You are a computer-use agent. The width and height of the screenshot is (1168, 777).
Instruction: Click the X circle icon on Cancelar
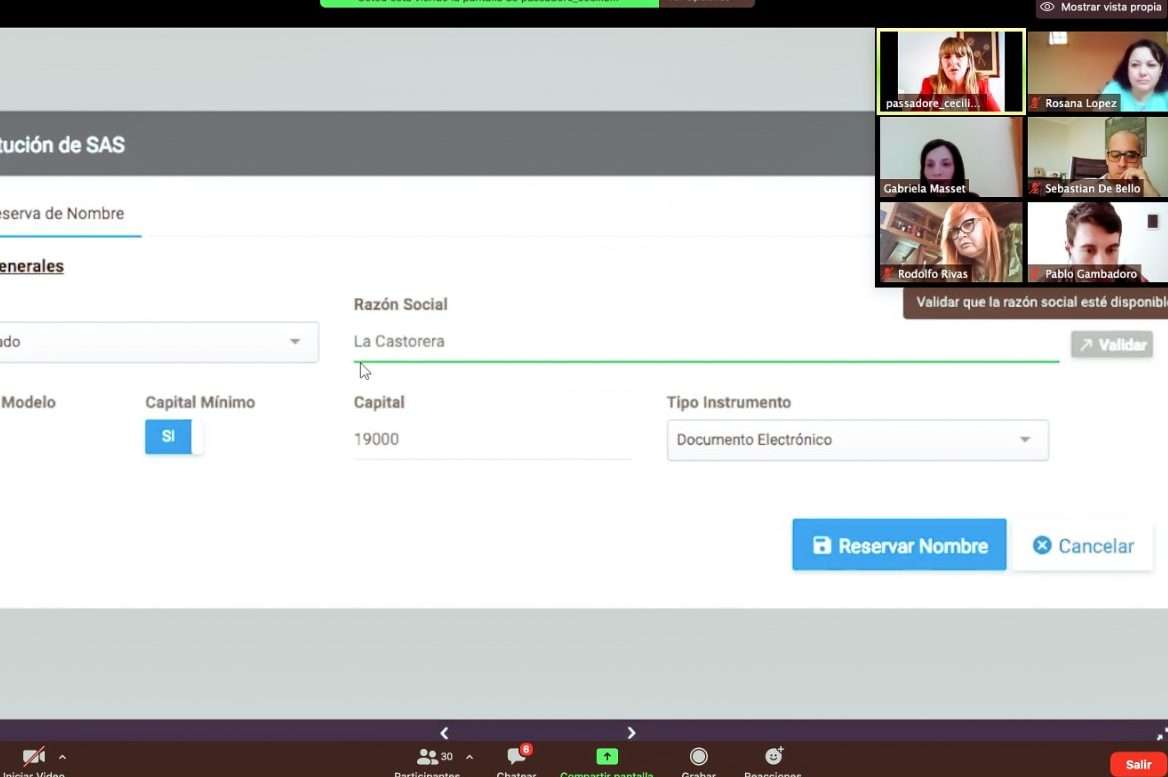click(1042, 545)
